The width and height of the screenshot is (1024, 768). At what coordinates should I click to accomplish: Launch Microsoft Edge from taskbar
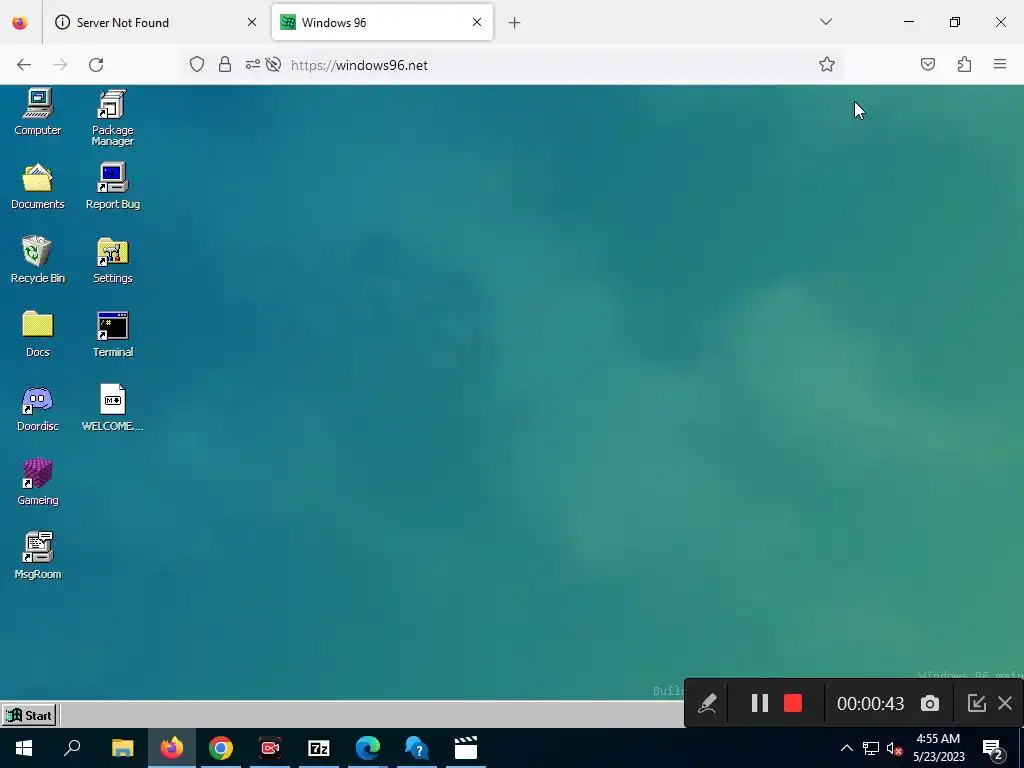[x=368, y=748]
